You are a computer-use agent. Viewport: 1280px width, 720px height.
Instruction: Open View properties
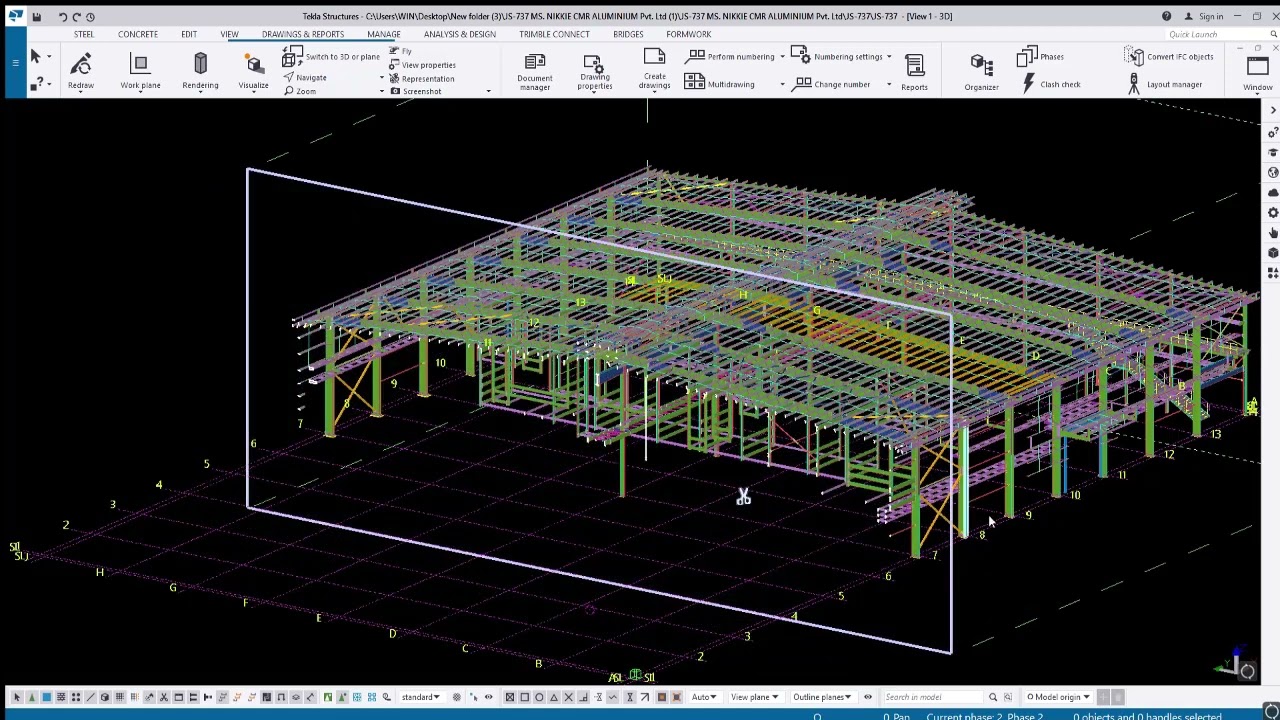pyautogui.click(x=422, y=65)
